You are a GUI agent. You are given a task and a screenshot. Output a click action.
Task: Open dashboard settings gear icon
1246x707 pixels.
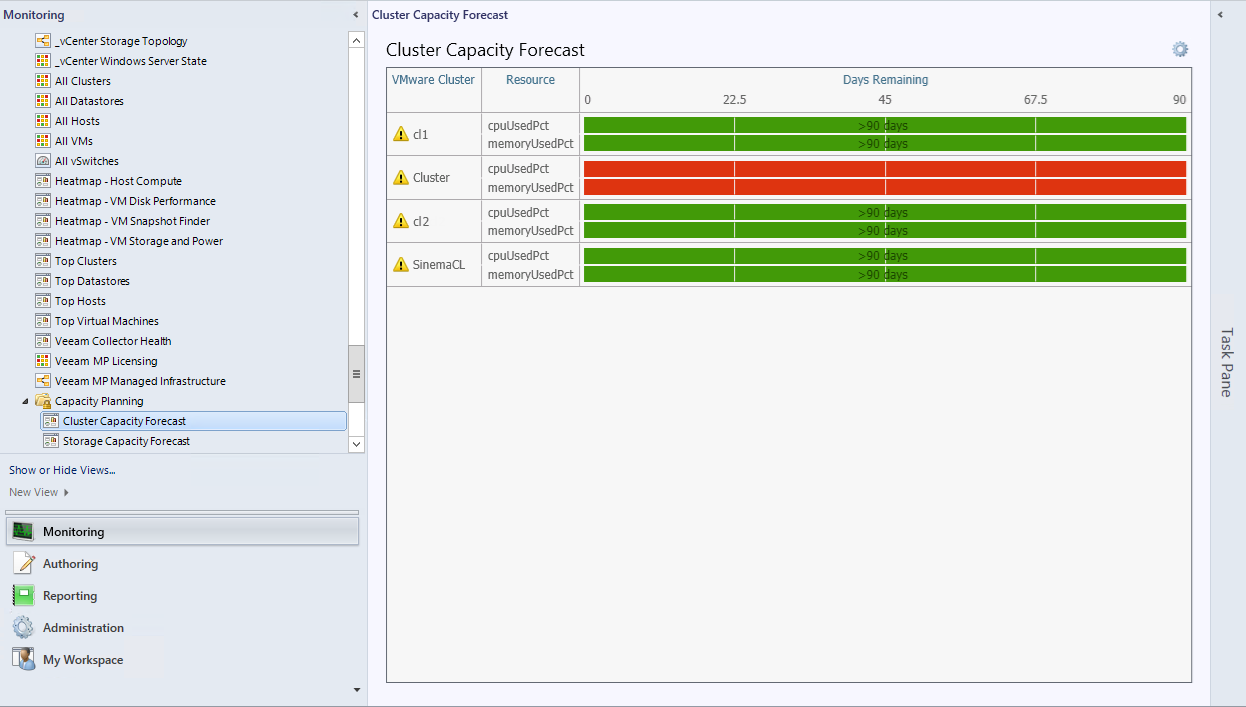pos(1180,50)
